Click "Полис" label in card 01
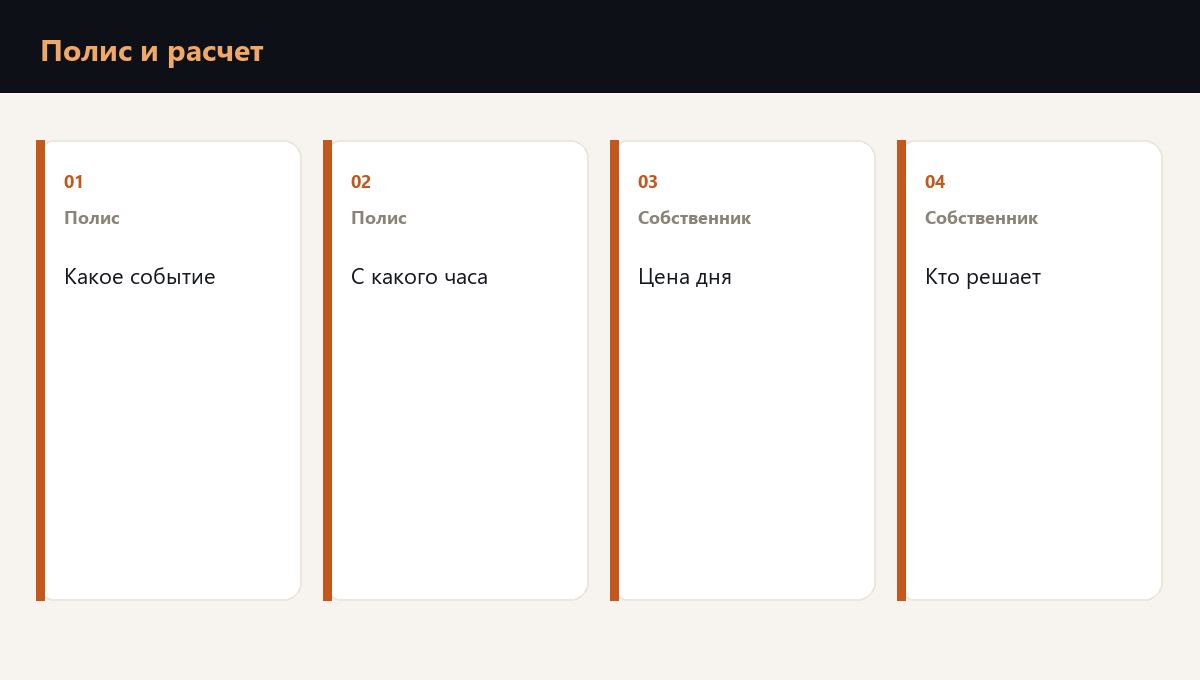The height and width of the screenshot is (680, 1200). coord(92,218)
